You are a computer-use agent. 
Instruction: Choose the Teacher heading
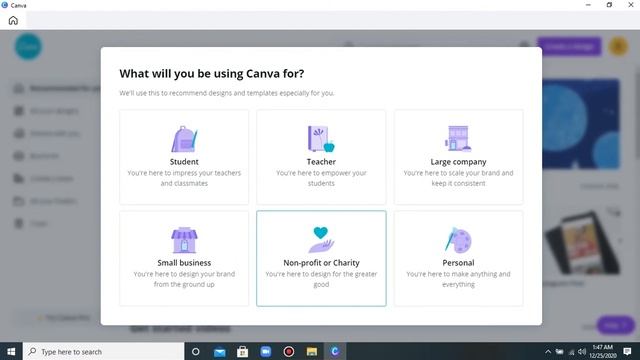(321, 162)
